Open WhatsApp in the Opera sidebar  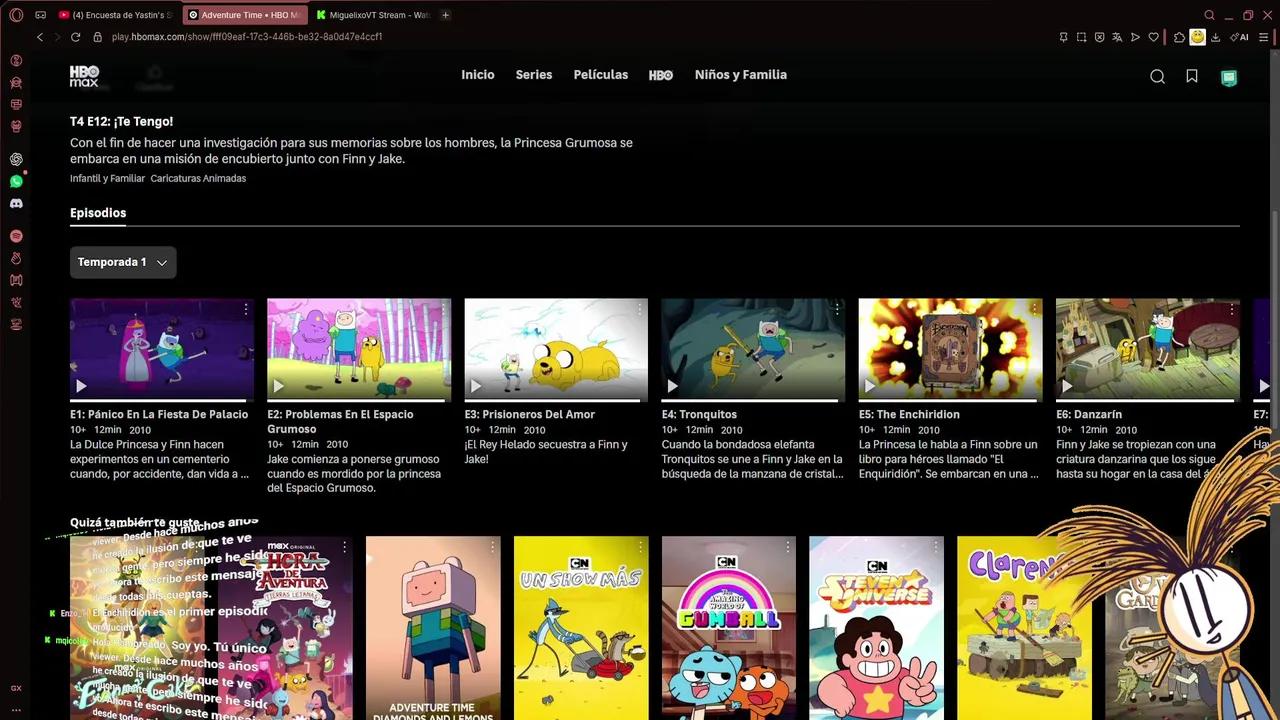(16, 181)
